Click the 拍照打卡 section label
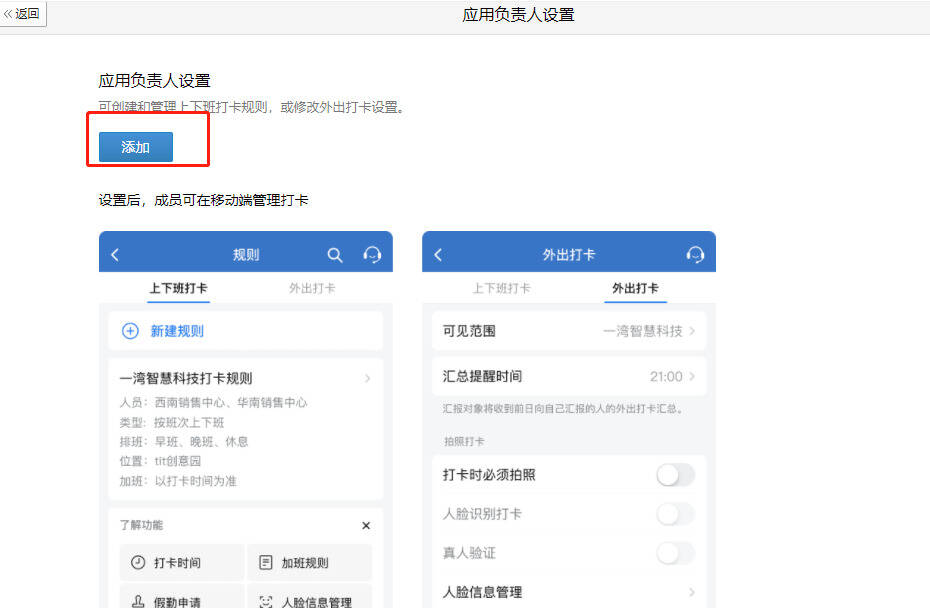The width and height of the screenshot is (930, 608). click(464, 441)
